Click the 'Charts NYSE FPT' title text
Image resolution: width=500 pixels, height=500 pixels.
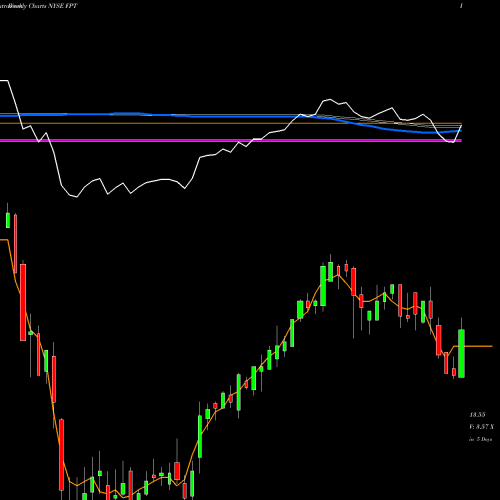53,6
